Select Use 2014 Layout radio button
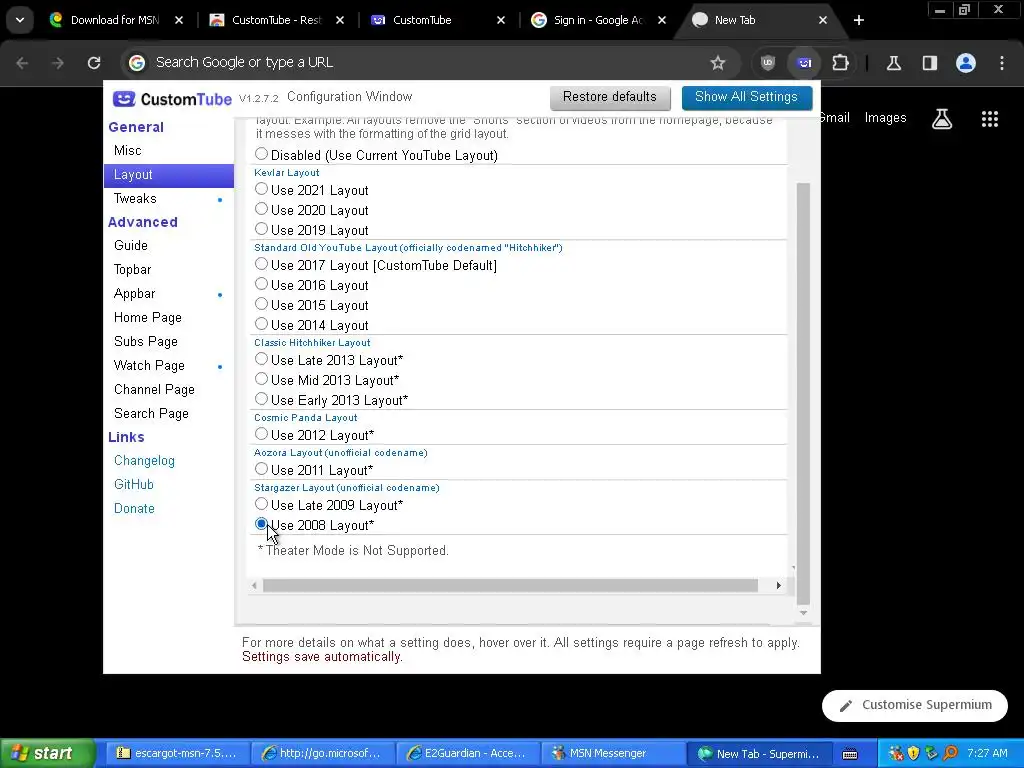 (x=261, y=324)
